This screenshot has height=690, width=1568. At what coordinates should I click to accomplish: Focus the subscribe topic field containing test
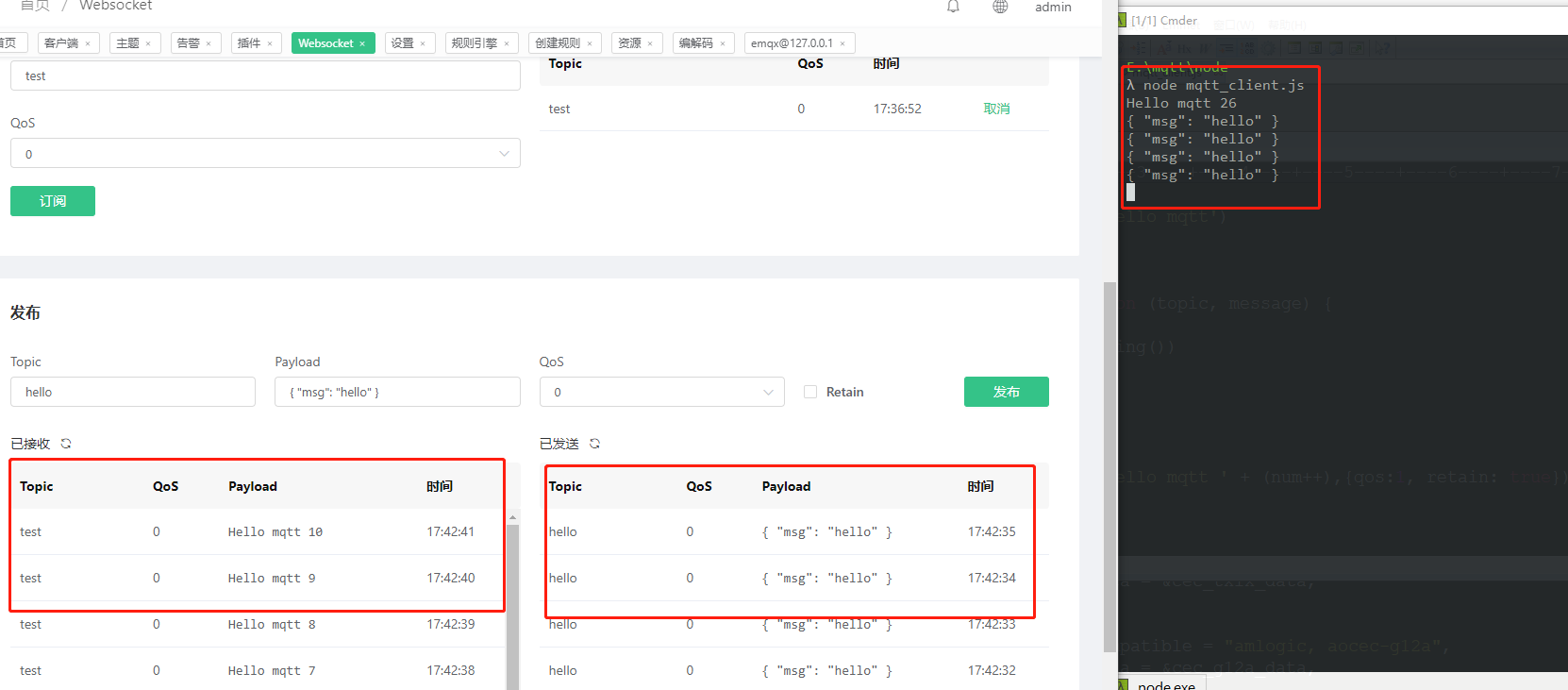tap(265, 76)
